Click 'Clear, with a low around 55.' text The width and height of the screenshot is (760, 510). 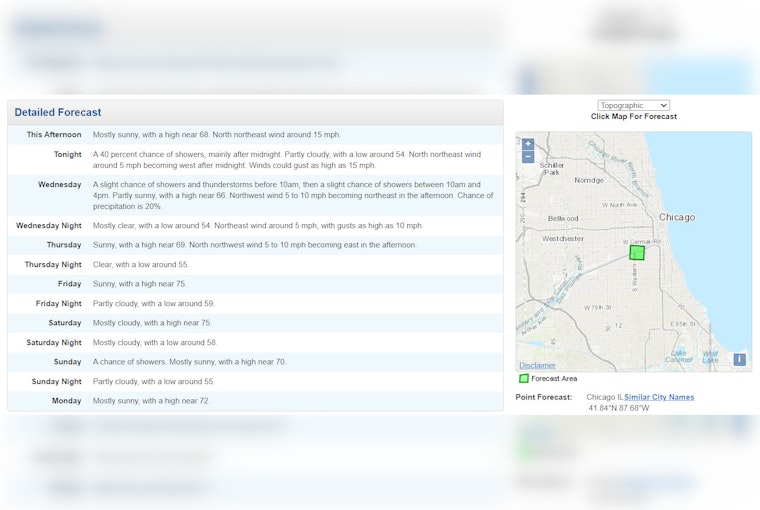click(141, 265)
